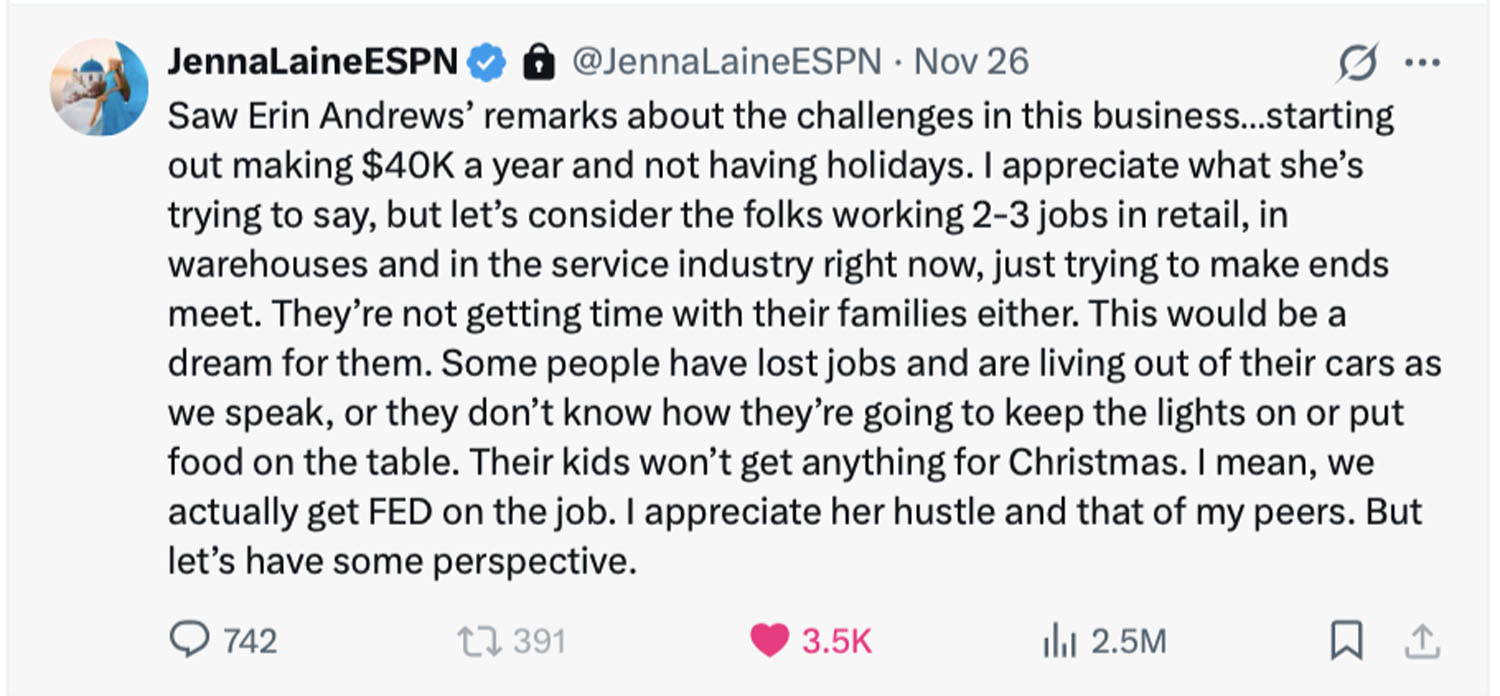Open the Nov 26 timestamp link
Image resolution: width=1500 pixels, height=696 pixels.
click(971, 62)
